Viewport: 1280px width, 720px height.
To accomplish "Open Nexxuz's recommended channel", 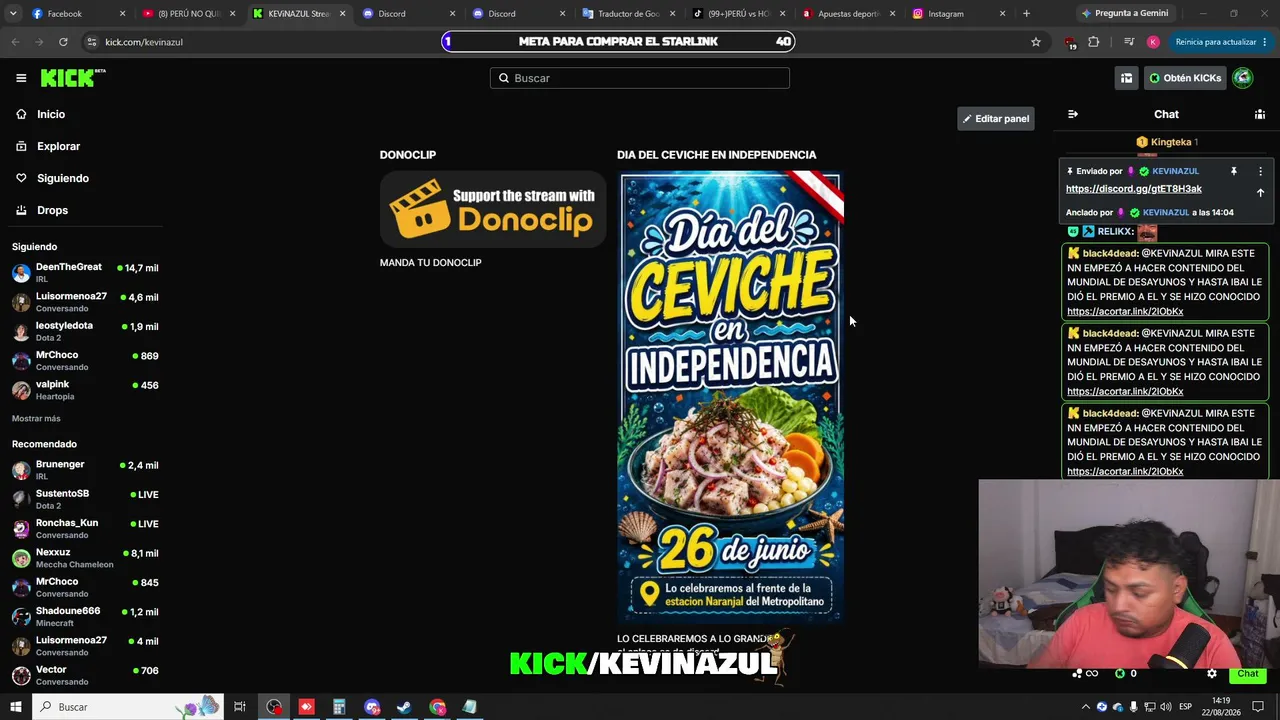I will (85, 558).
